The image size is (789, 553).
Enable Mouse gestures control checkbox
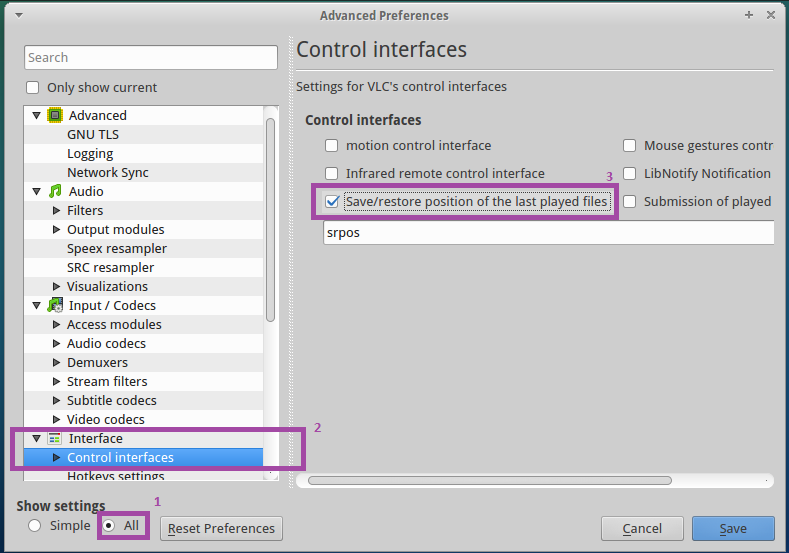tap(629, 145)
